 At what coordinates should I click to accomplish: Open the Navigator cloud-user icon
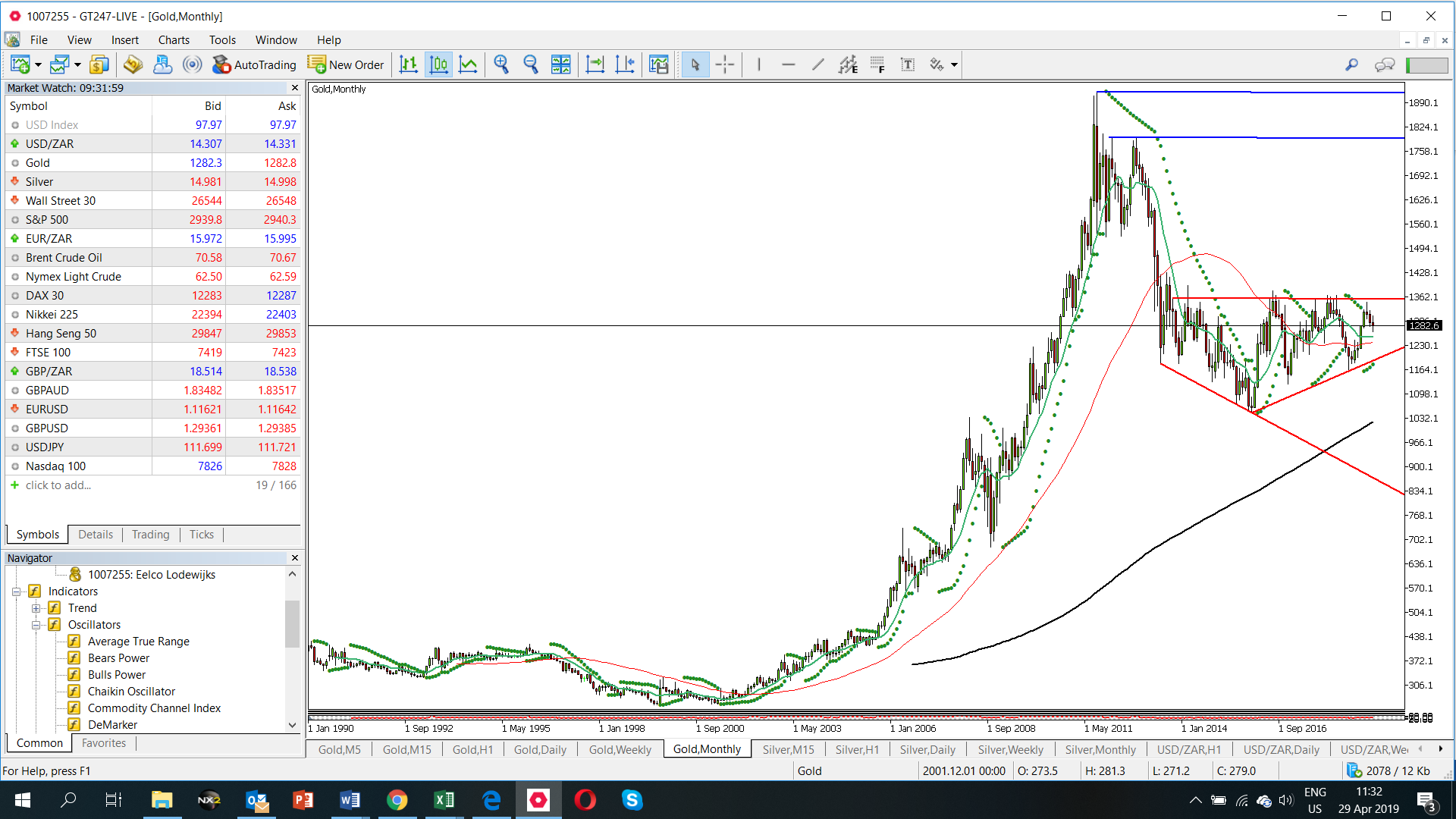pos(162,64)
